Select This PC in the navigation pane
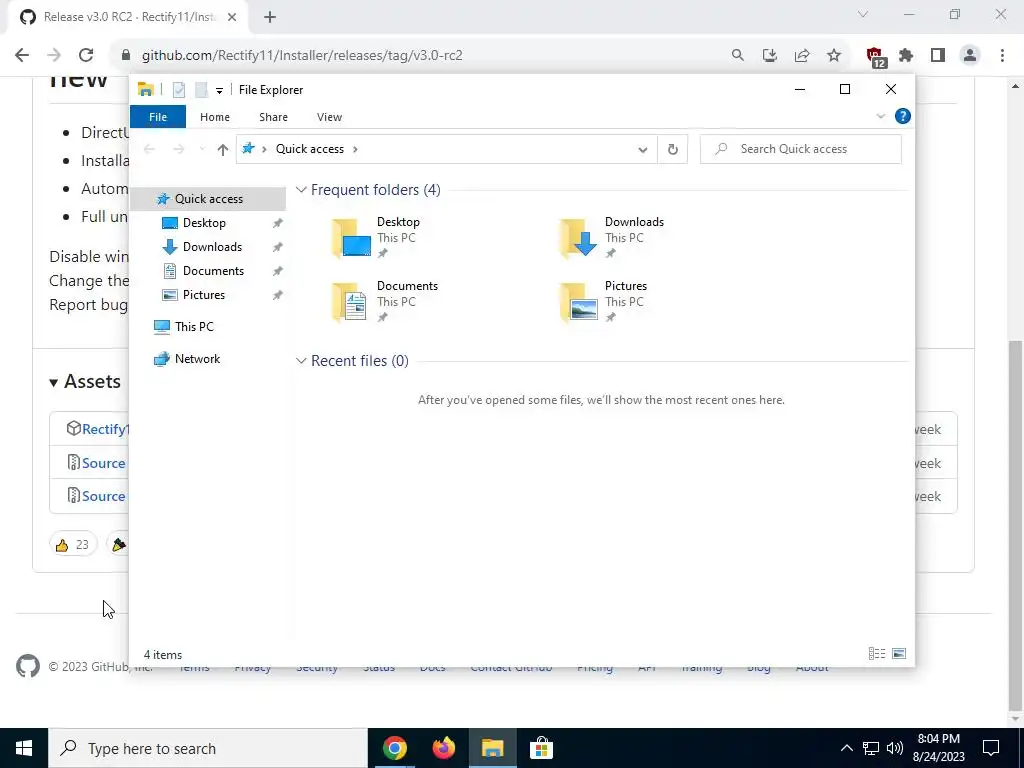The width and height of the screenshot is (1024, 768). point(194,327)
